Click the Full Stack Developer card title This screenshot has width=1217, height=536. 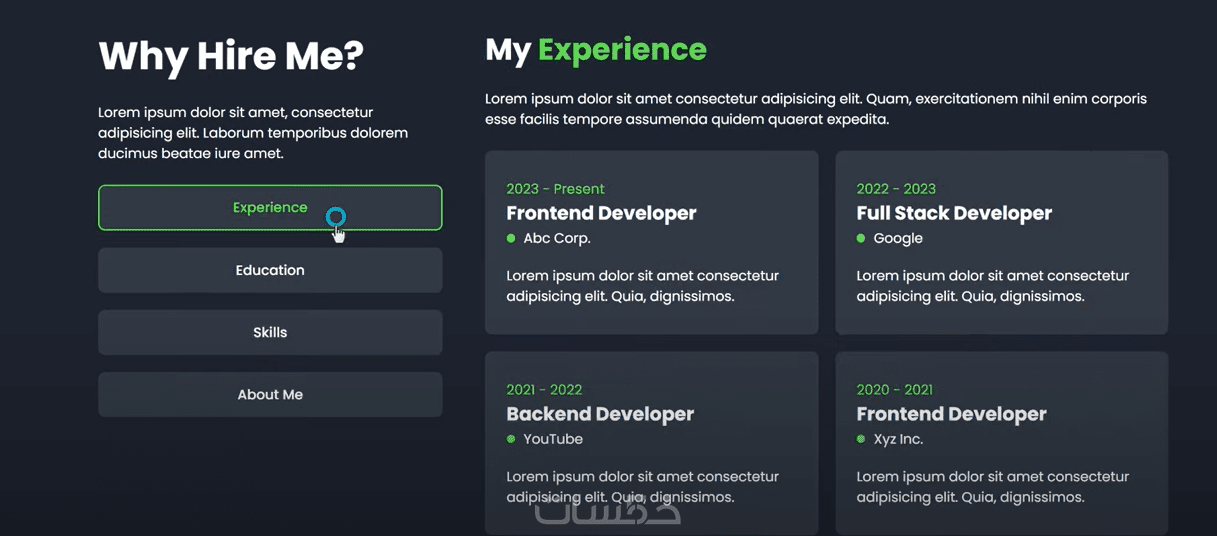954,213
